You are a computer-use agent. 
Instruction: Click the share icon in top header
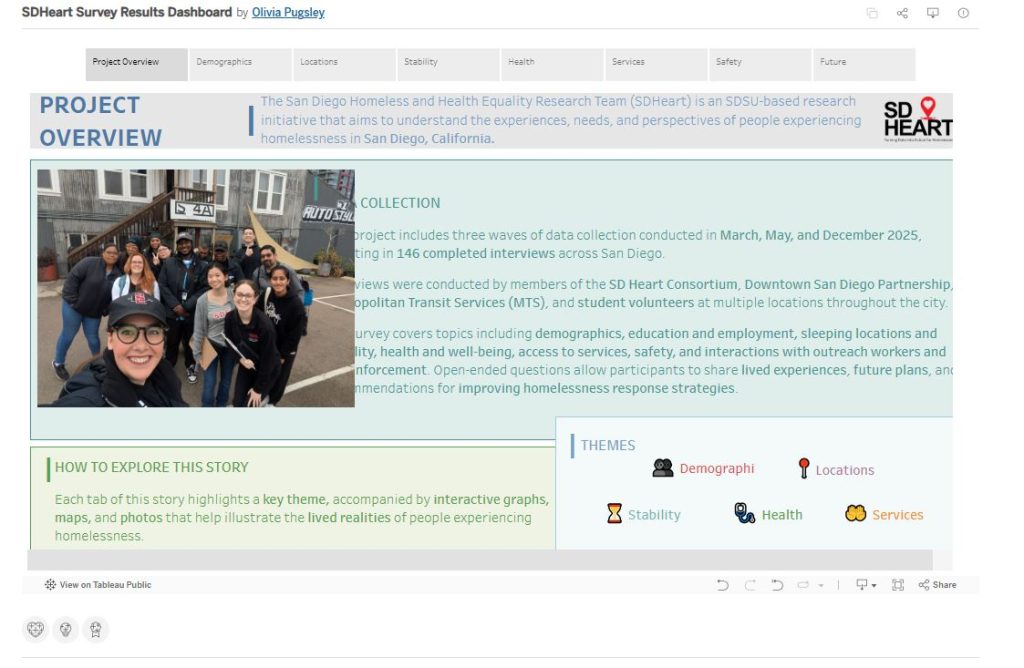[x=902, y=13]
